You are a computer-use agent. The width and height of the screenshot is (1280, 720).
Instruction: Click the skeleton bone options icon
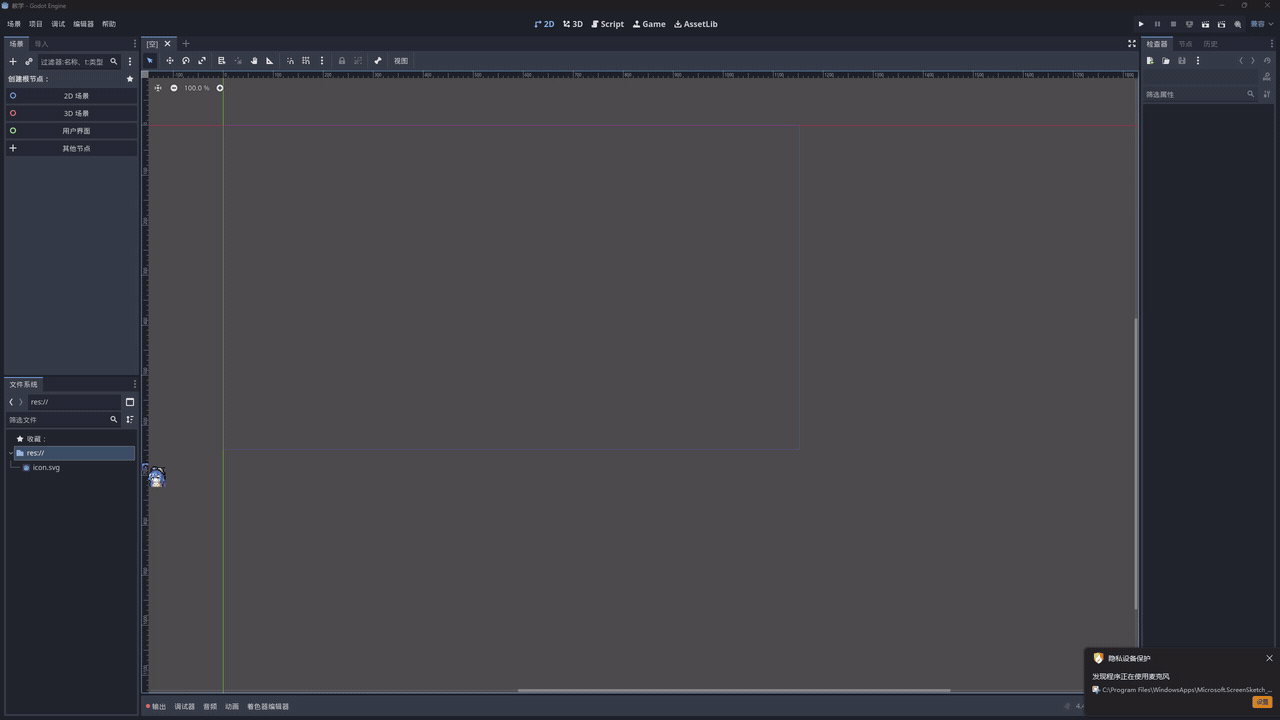(378, 61)
